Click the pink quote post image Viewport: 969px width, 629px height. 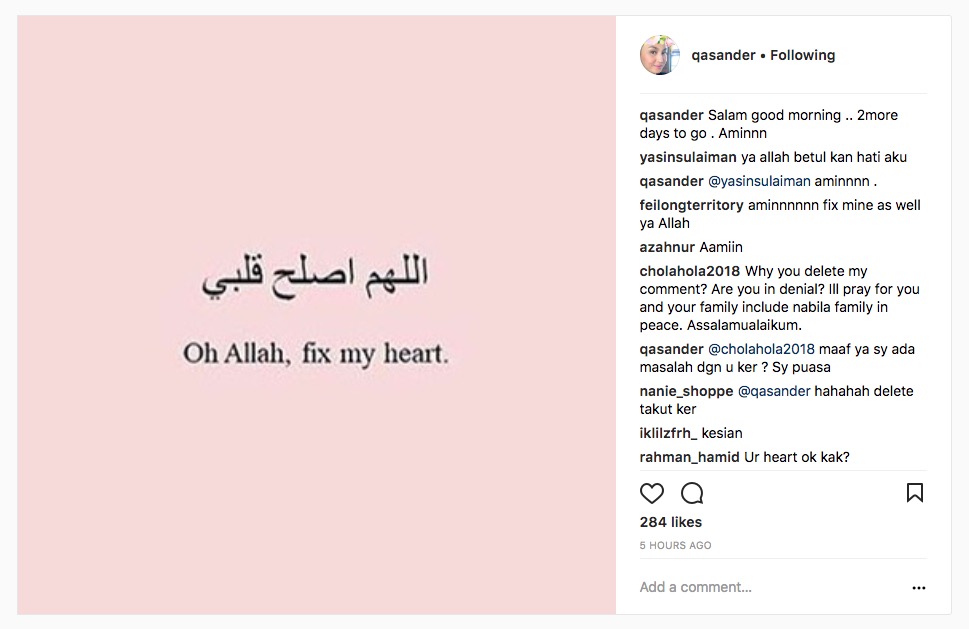click(316, 315)
